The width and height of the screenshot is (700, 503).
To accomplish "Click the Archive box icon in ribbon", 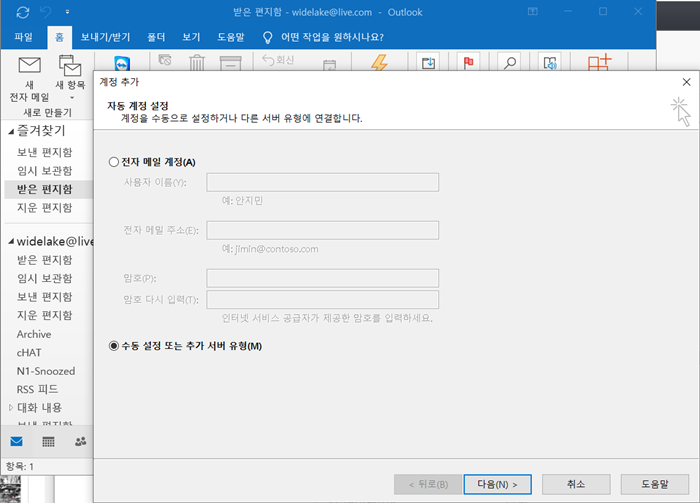I will 230,63.
